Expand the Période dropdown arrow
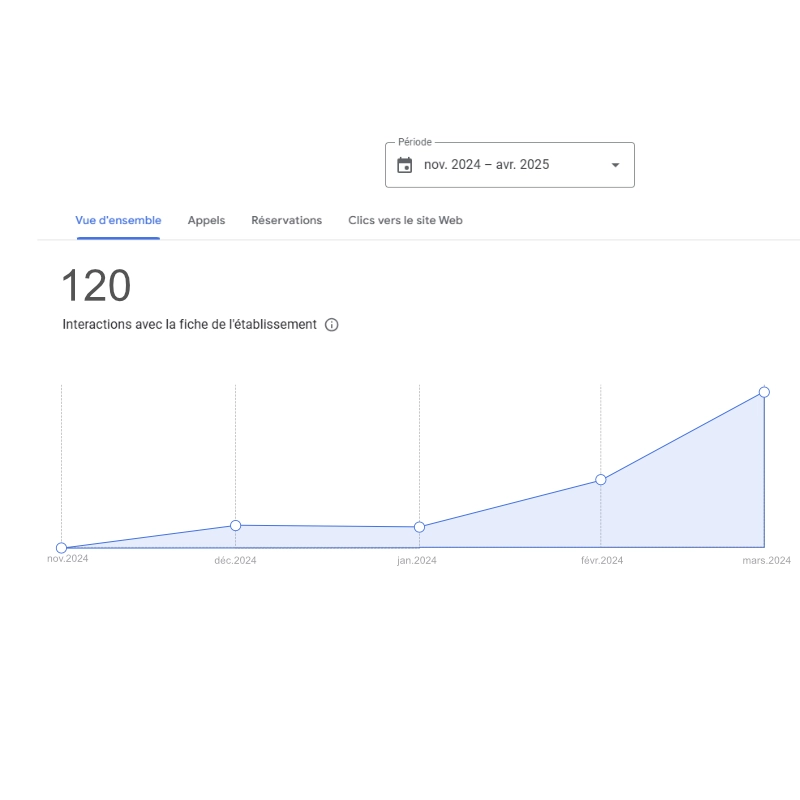This screenshot has height=800, width=800. pos(615,165)
